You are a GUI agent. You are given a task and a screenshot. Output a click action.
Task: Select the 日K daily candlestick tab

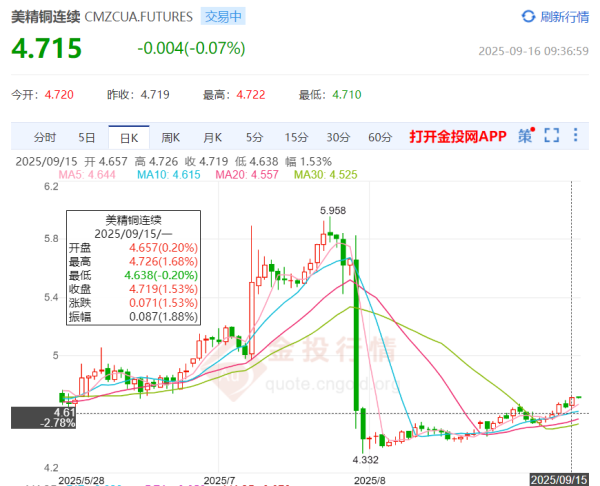[129, 137]
